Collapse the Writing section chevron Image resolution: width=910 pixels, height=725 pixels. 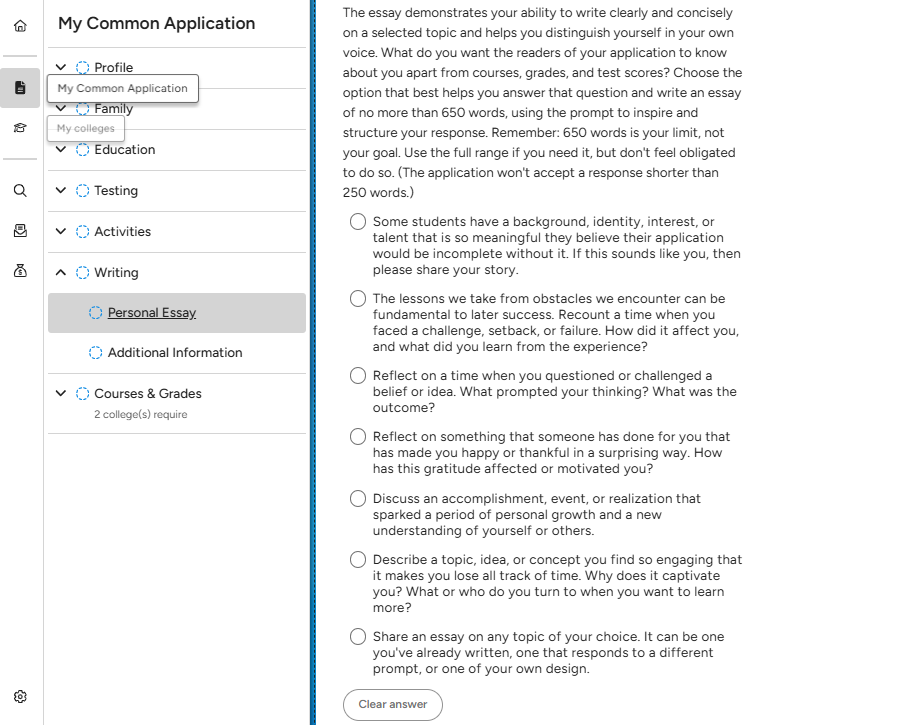coord(61,272)
